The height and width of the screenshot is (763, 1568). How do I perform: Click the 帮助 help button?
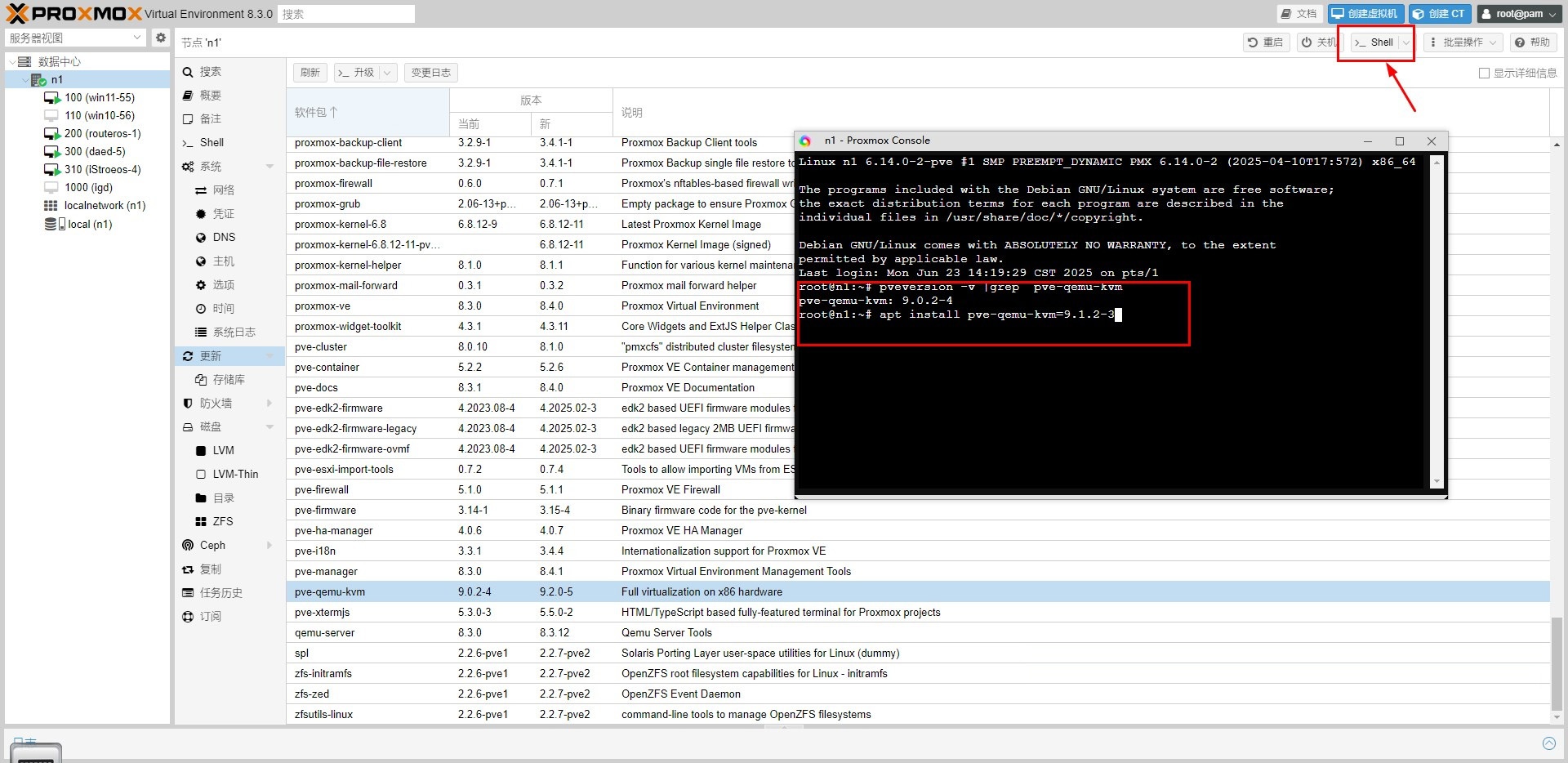tap(1533, 42)
